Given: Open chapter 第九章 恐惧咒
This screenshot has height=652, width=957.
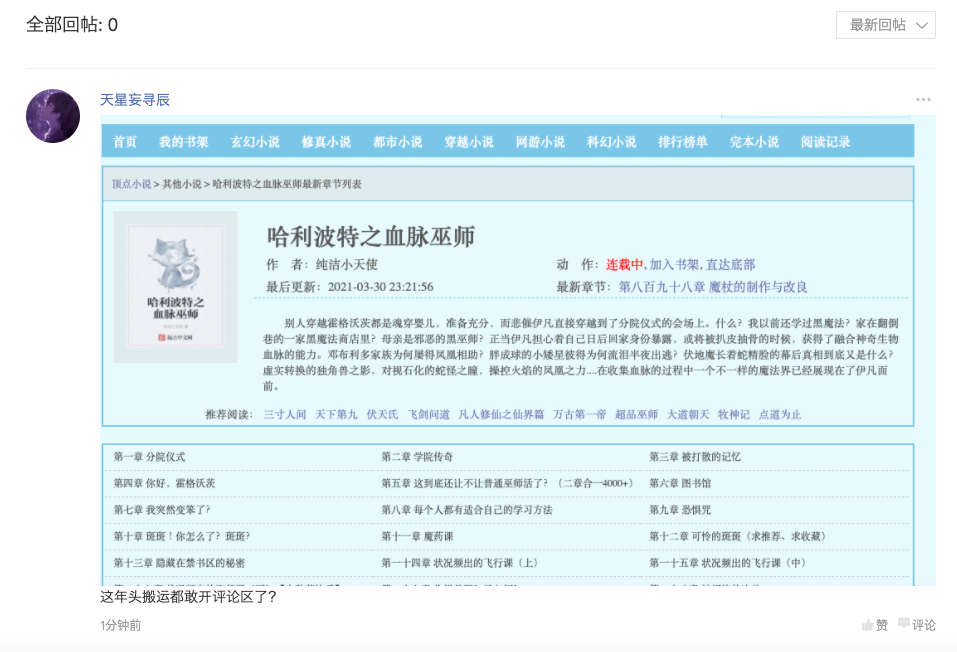Looking at the screenshot, I should 680,510.
